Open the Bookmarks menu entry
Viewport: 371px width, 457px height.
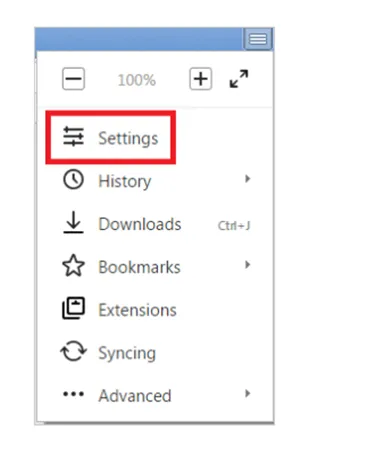pos(155,266)
